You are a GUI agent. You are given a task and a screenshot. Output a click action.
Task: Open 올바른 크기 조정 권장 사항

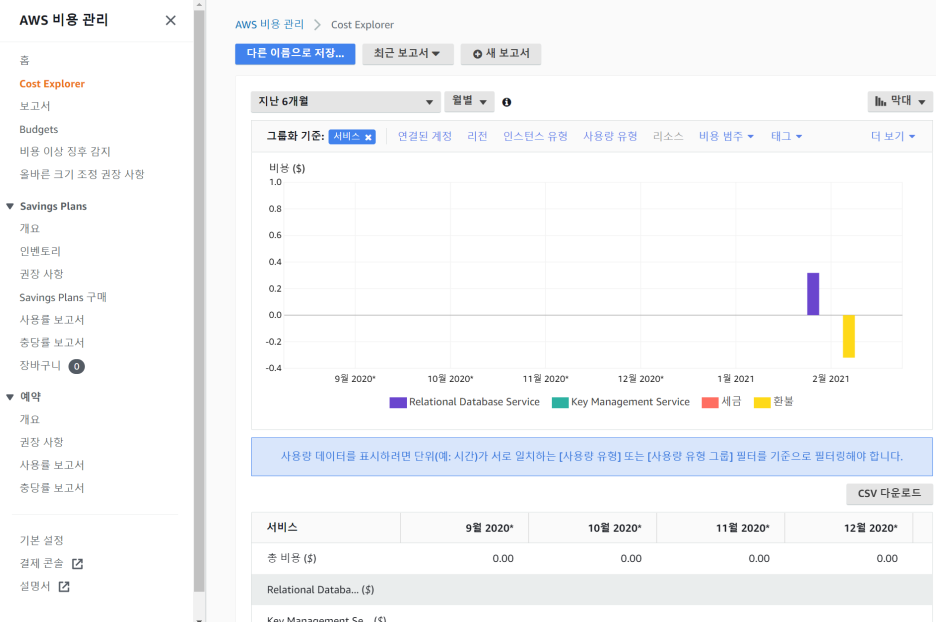pos(82,174)
